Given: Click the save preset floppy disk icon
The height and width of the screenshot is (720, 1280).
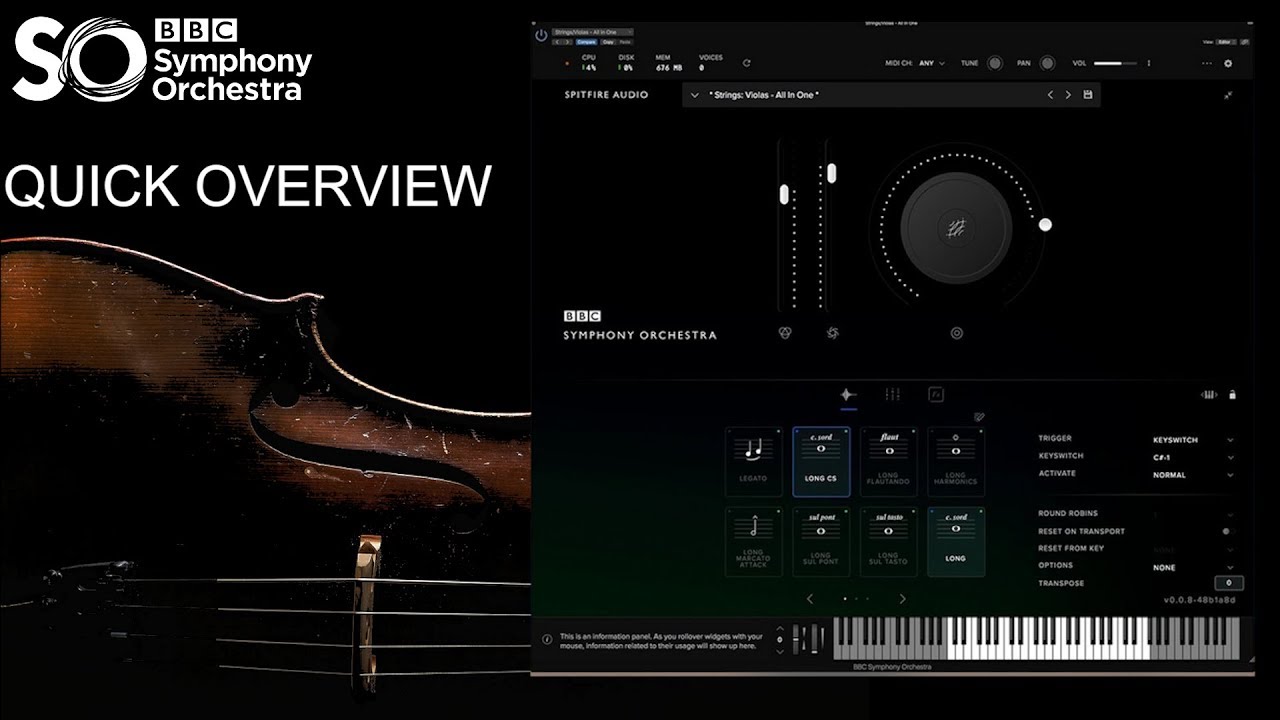Looking at the screenshot, I should click(x=1088, y=95).
